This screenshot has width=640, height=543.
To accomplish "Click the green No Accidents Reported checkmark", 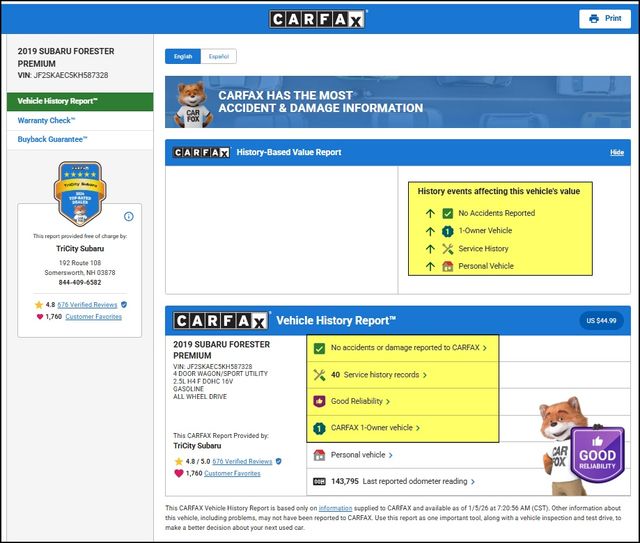I will coord(448,213).
